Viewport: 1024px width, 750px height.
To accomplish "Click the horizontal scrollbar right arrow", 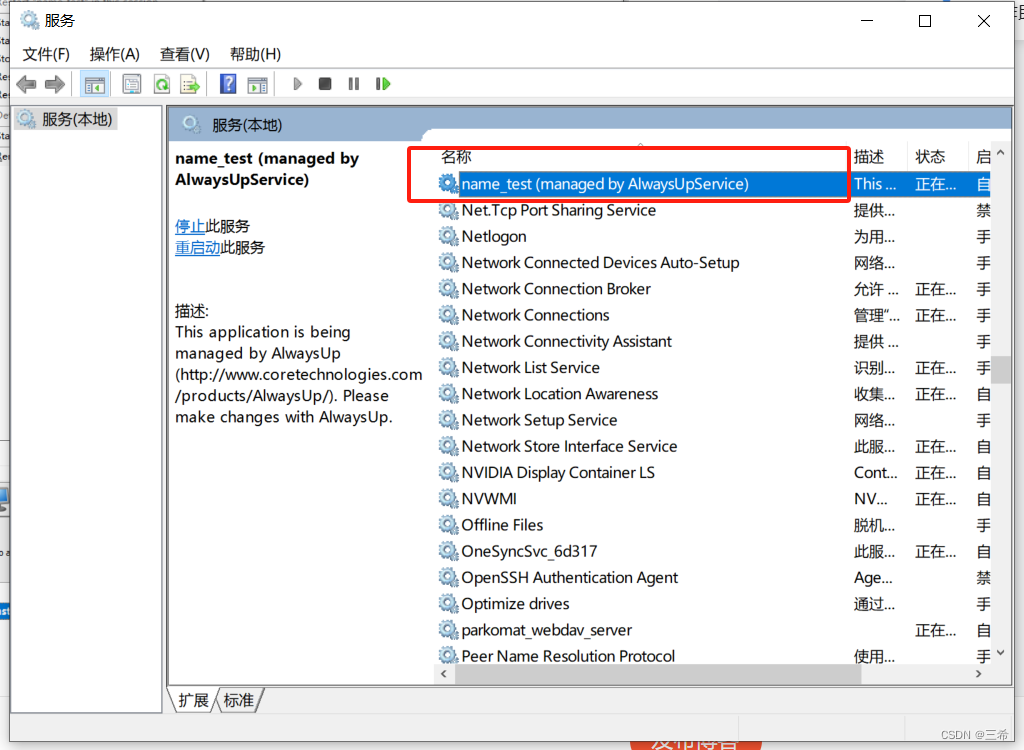I will point(979,674).
